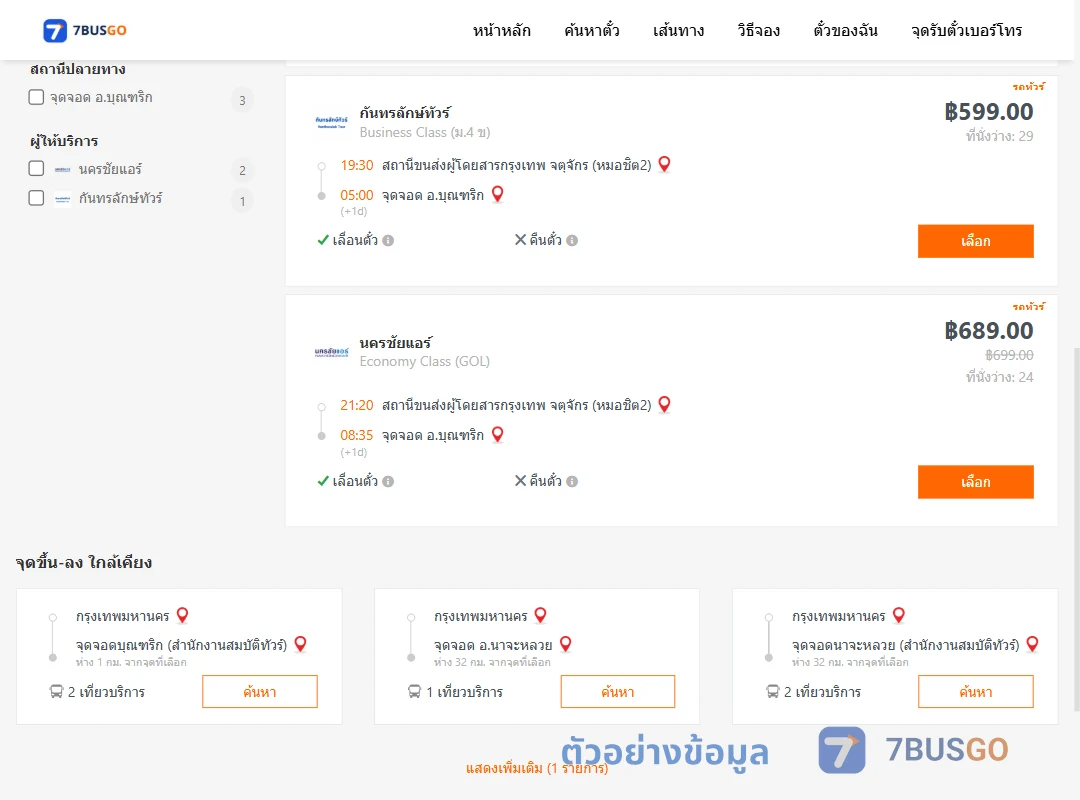Click the นครชัยแอร์ operator name on trip card

tap(395, 342)
